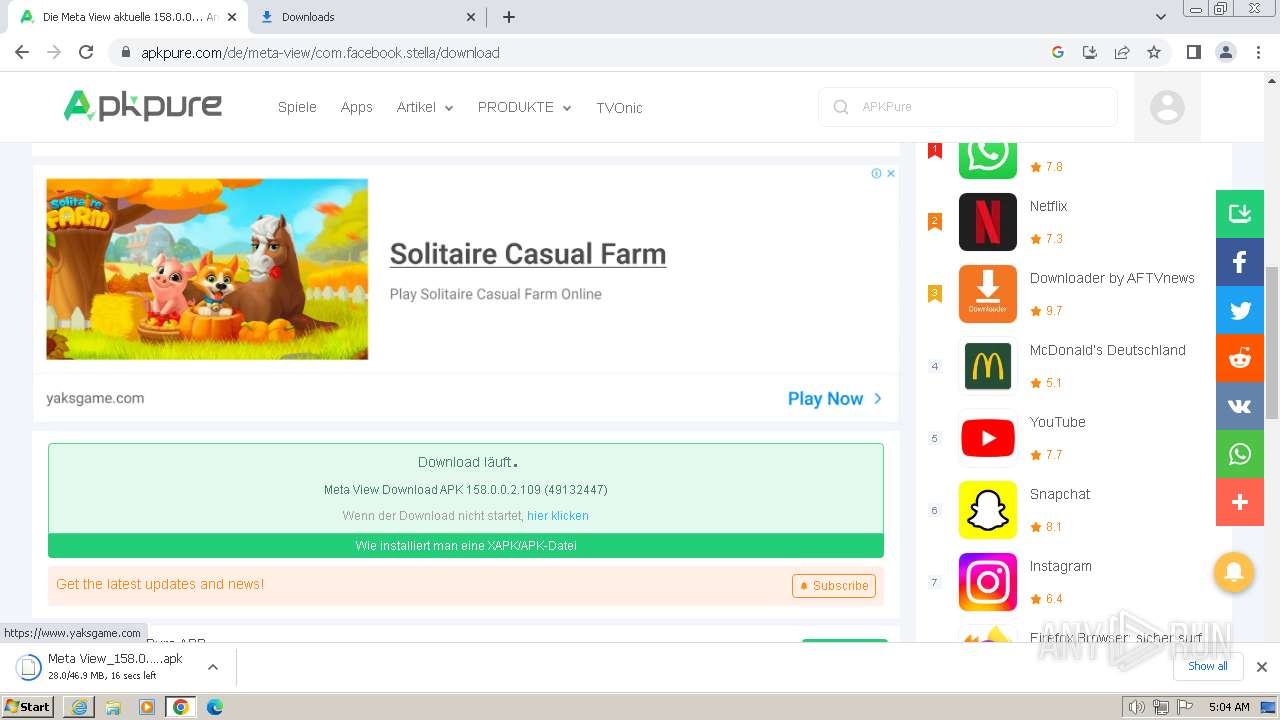Open a new browser tab

click(508, 17)
